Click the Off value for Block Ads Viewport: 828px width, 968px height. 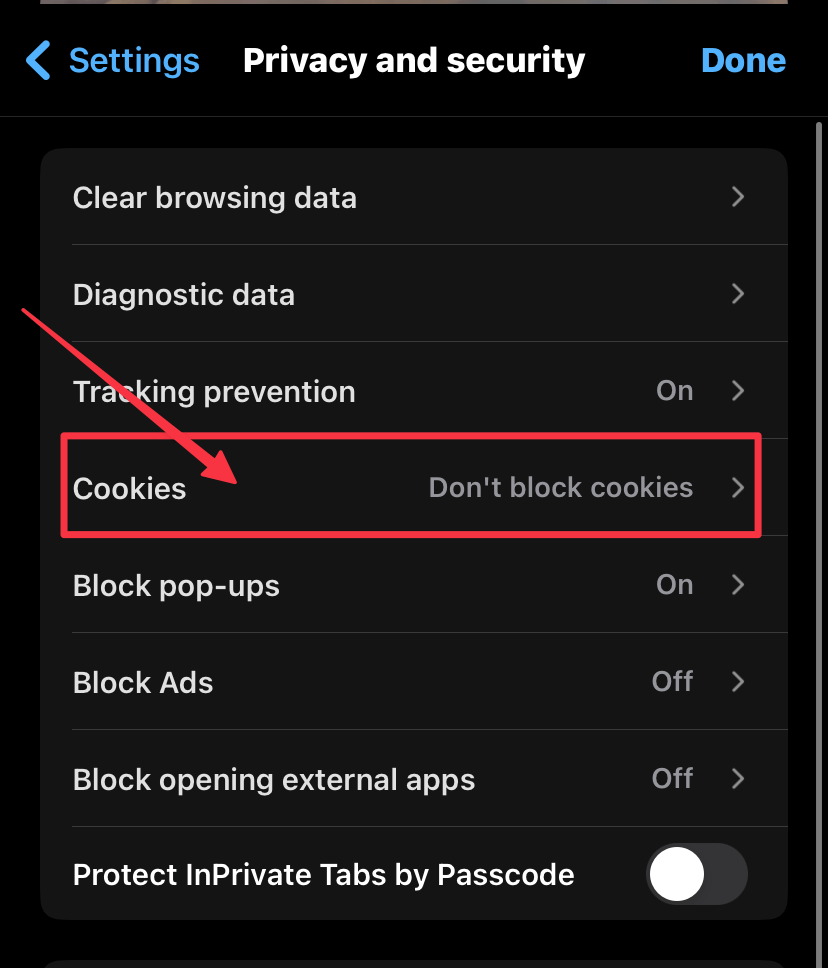672,682
